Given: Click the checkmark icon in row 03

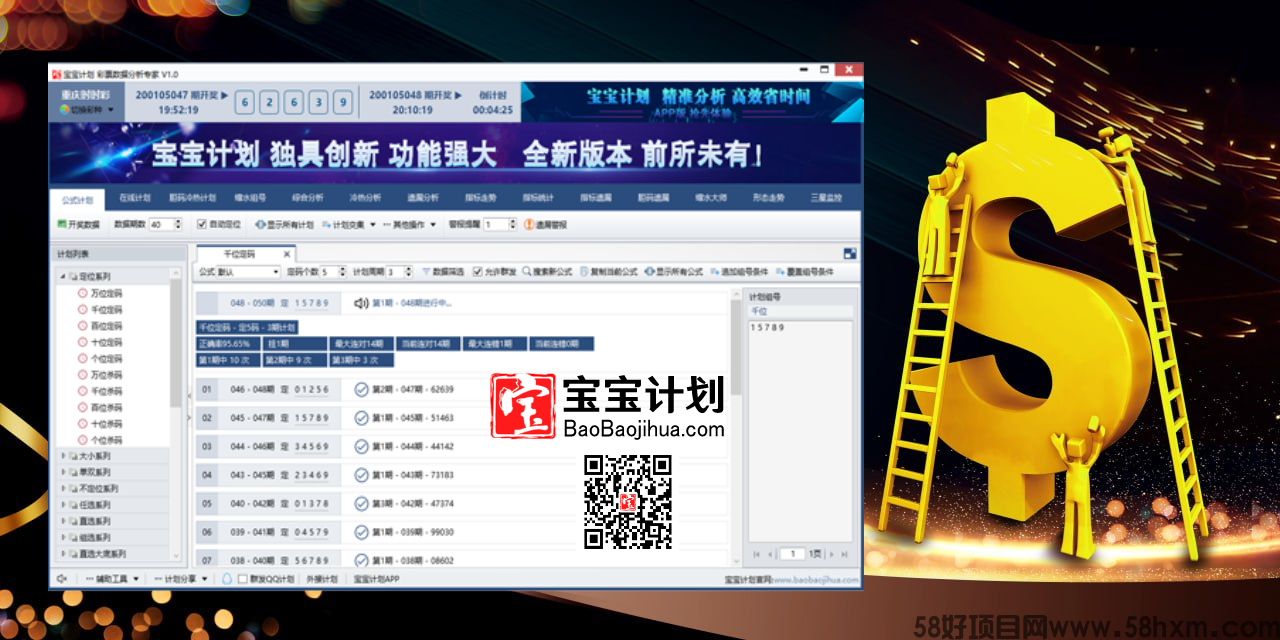Looking at the screenshot, I should click(x=361, y=446).
